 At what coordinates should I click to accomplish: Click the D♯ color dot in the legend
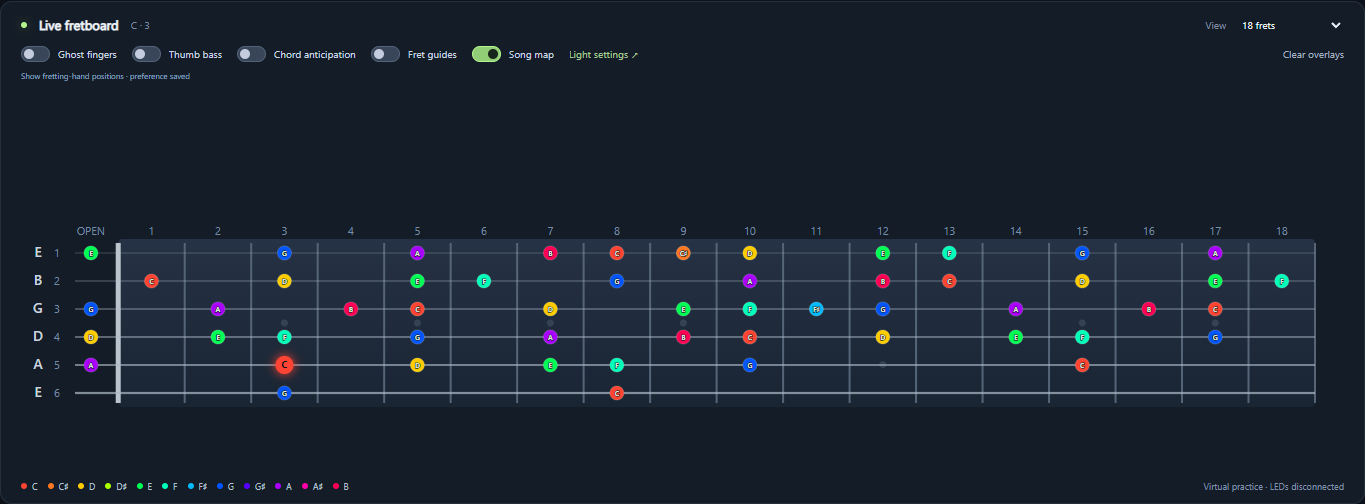coord(108,486)
